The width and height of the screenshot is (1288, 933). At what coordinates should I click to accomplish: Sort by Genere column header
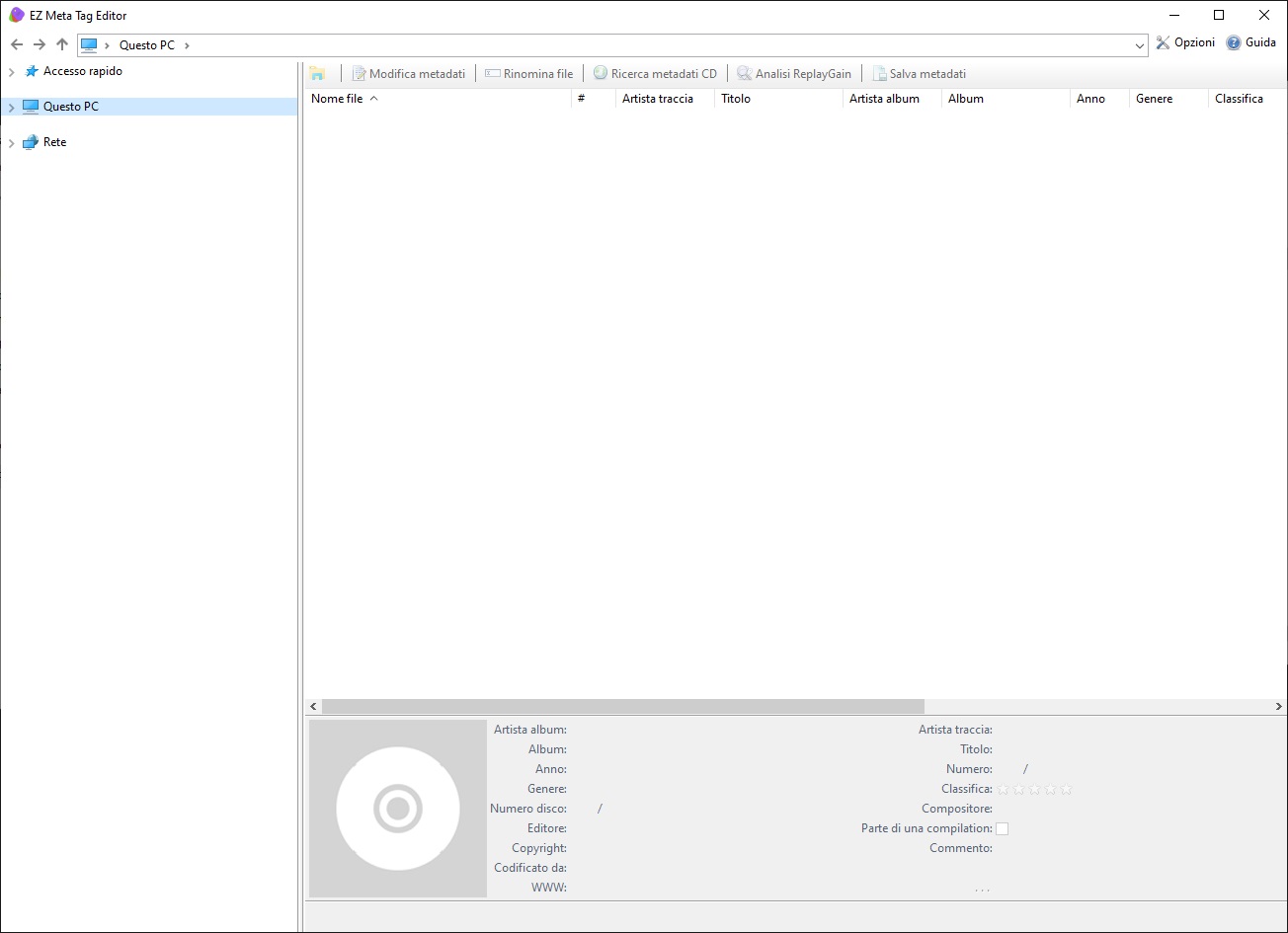(x=1168, y=99)
